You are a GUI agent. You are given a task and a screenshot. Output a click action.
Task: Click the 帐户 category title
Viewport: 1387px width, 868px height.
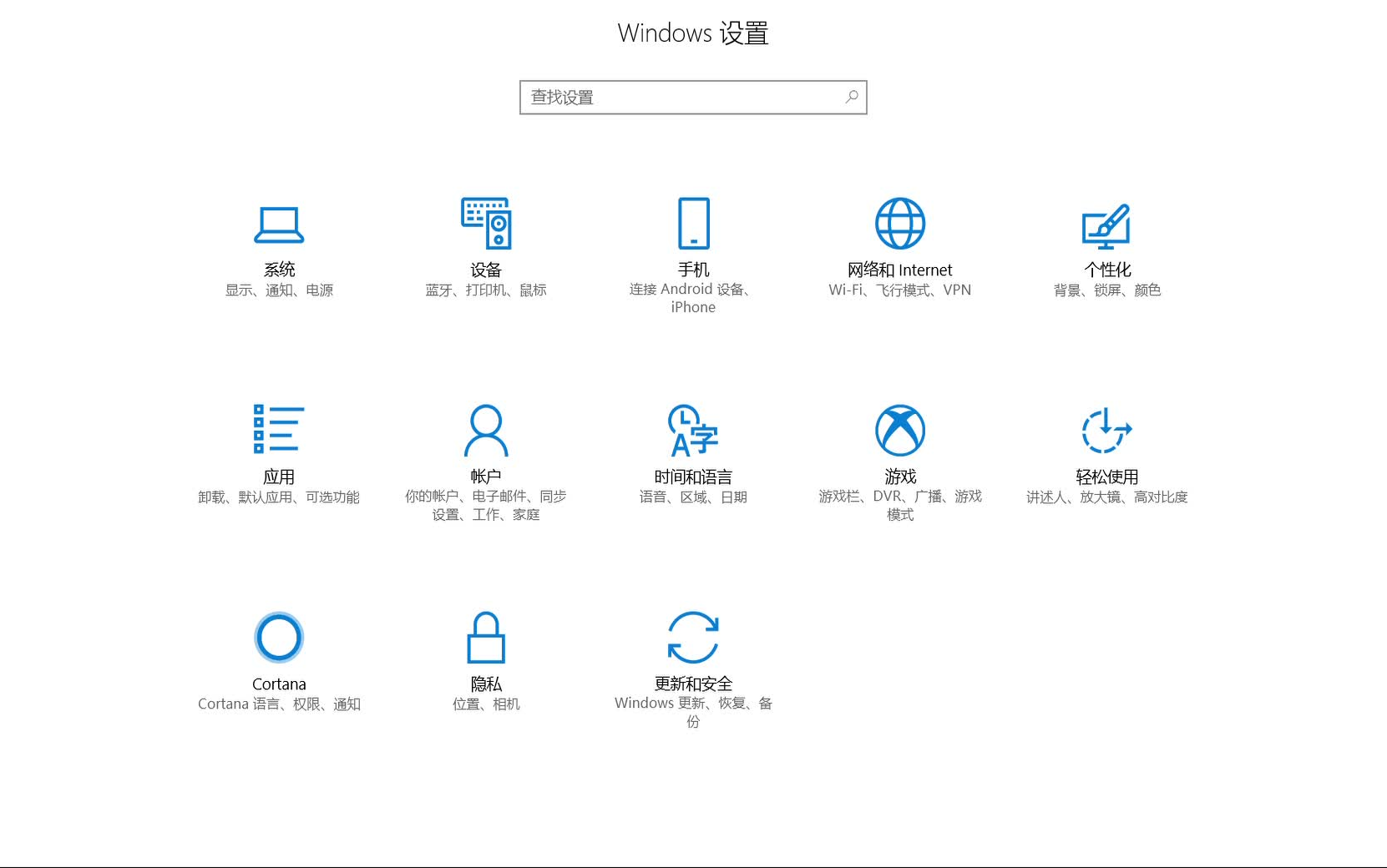tap(486, 477)
